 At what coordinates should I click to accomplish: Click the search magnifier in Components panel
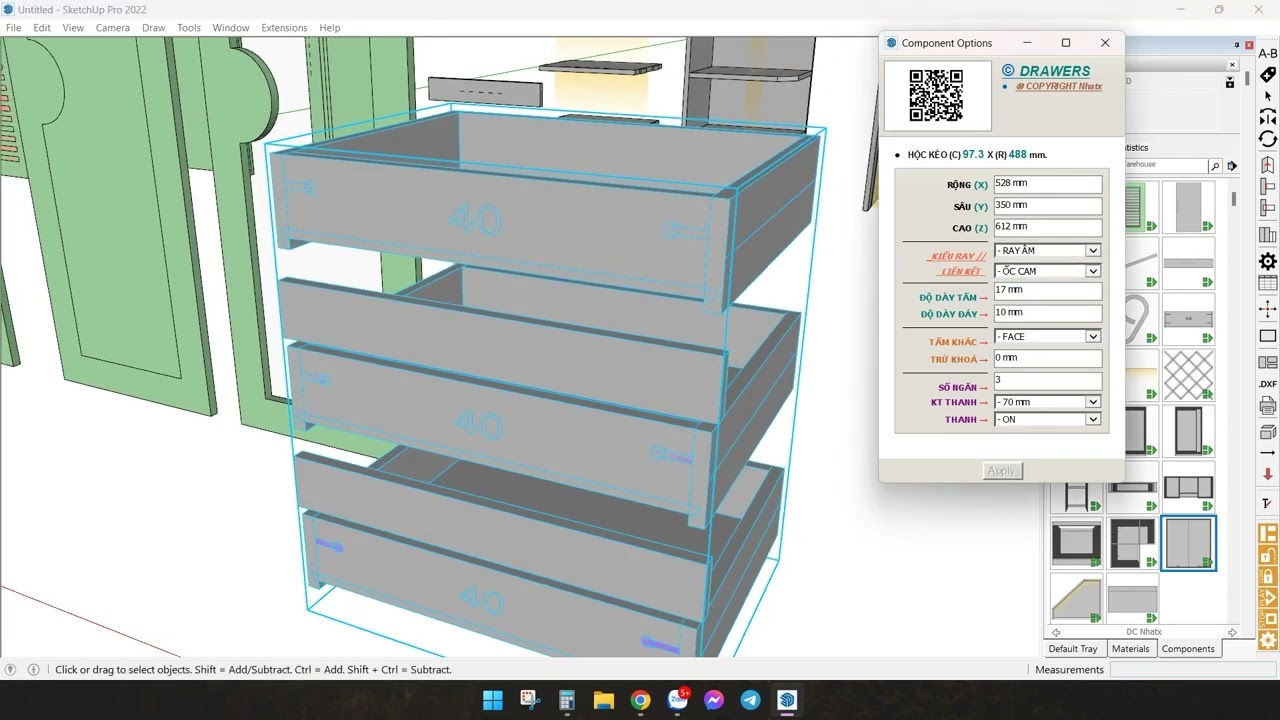[x=1214, y=166]
